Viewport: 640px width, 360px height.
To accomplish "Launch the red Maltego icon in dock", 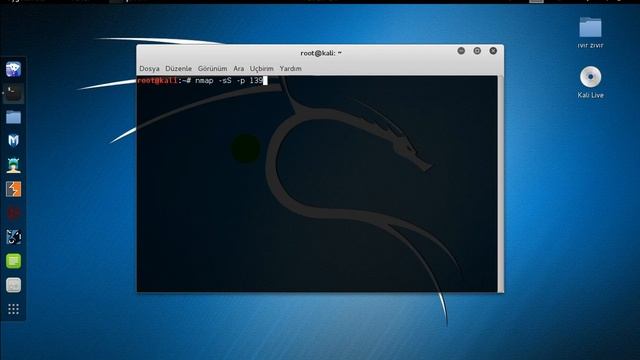I will pyautogui.click(x=13, y=213).
